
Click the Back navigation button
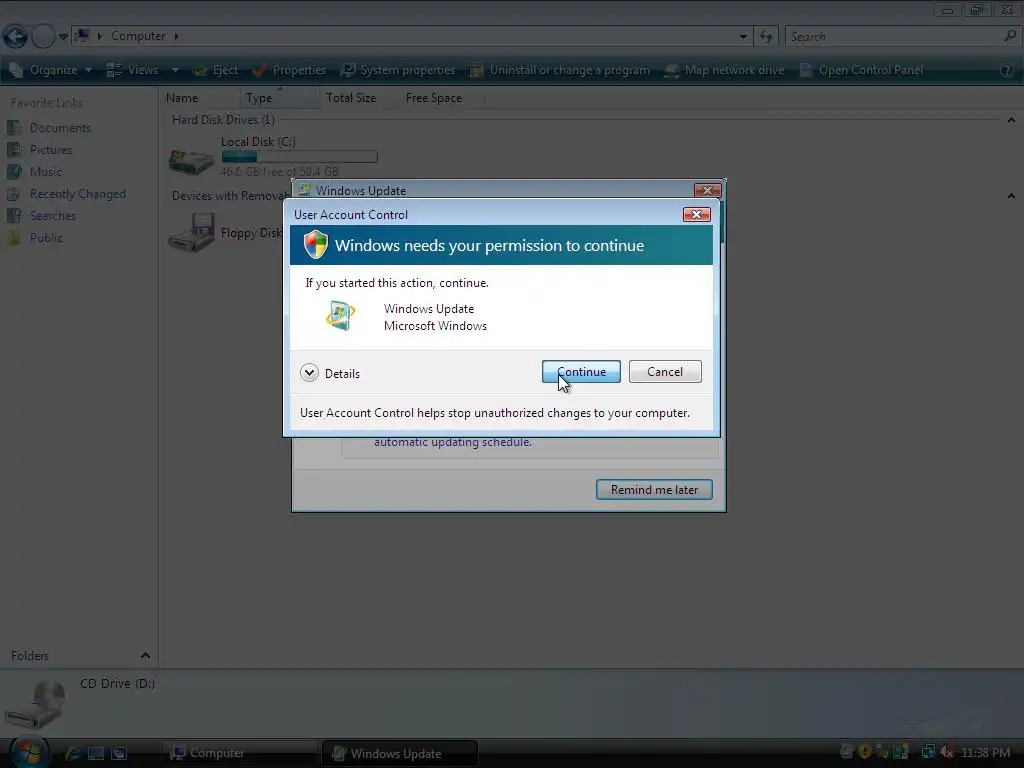pyautogui.click(x=16, y=36)
